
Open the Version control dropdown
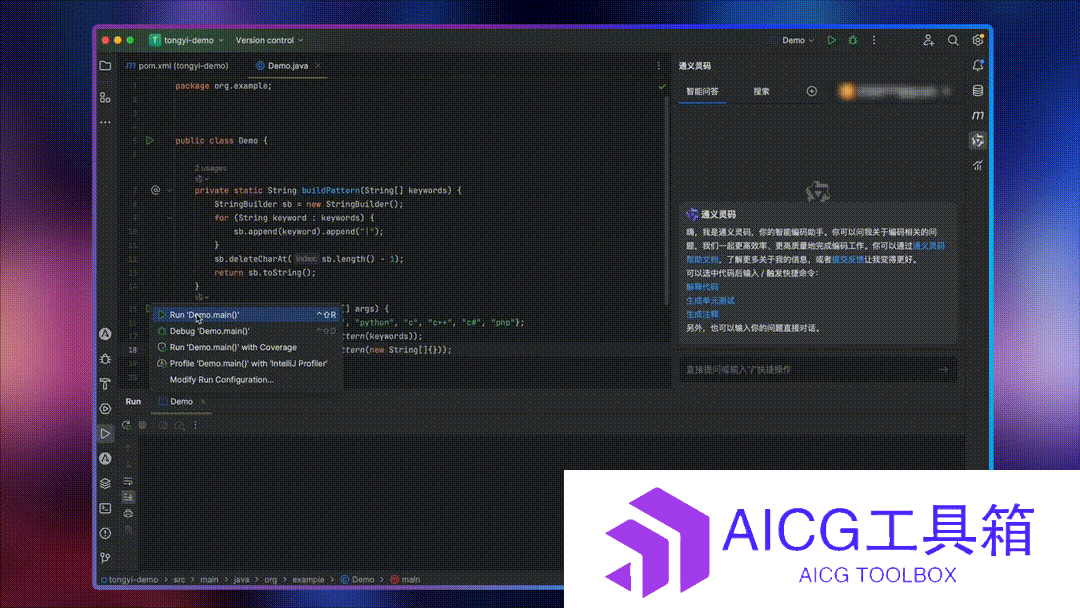click(x=269, y=41)
